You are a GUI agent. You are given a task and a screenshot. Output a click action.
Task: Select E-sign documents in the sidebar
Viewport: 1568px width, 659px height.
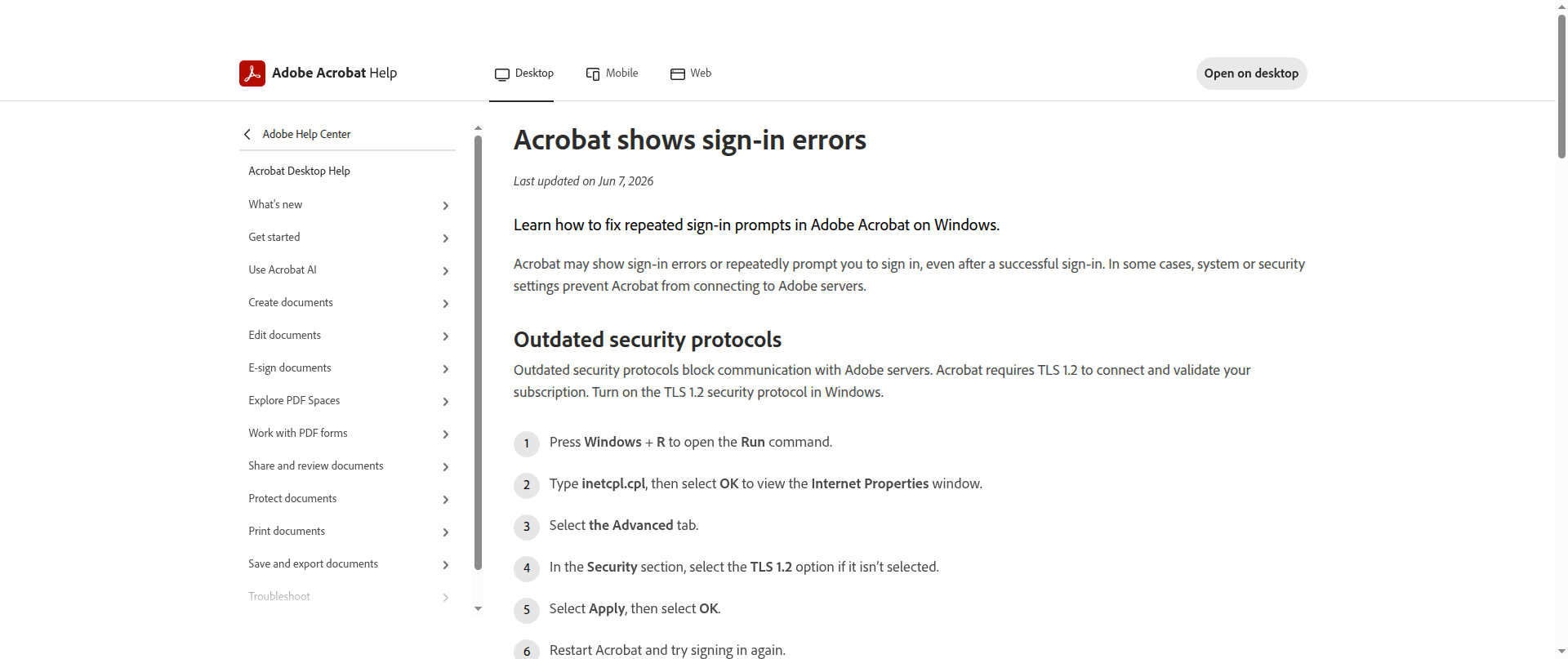(x=290, y=367)
